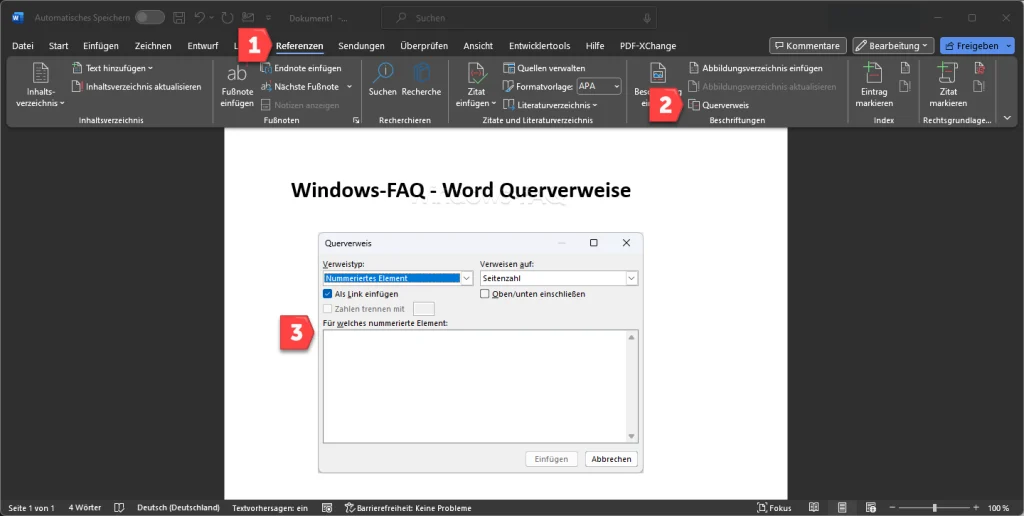Click the Querverweis ribbon command
The width and height of the screenshot is (1024, 516).
point(718,105)
